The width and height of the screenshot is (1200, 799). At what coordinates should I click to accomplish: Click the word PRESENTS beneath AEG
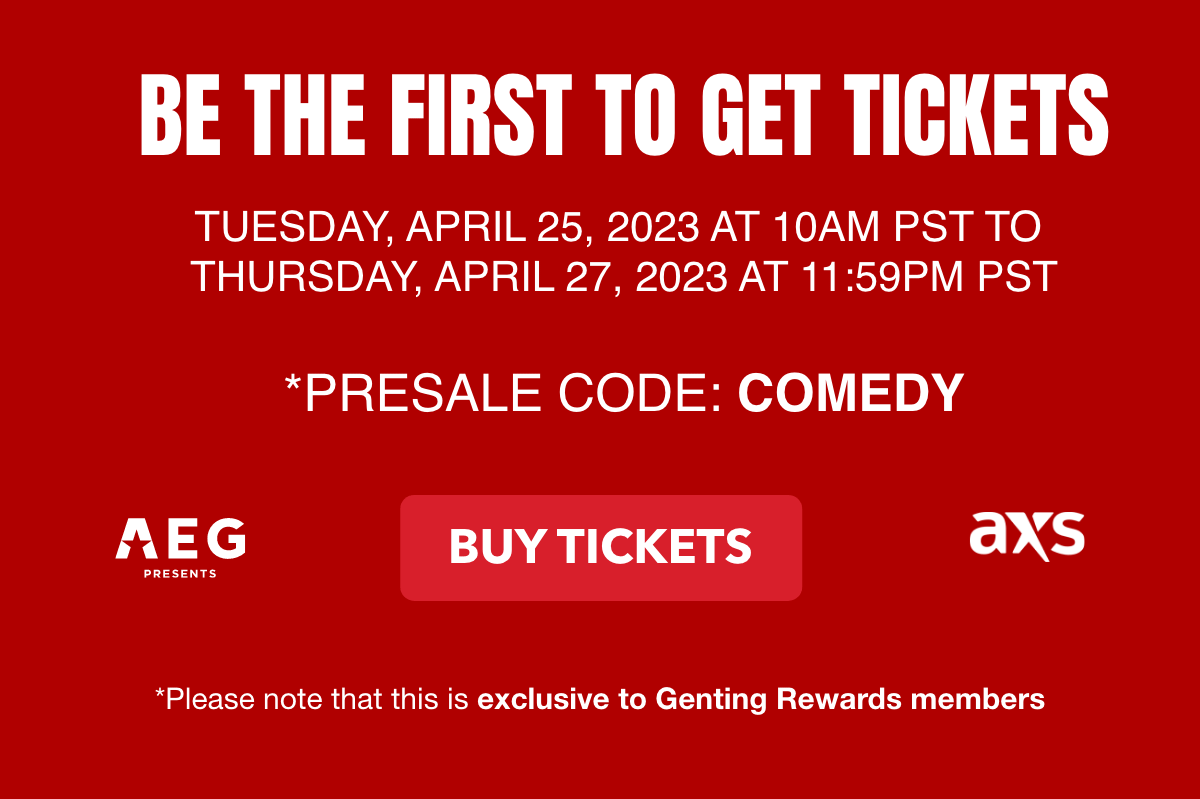coord(180,574)
